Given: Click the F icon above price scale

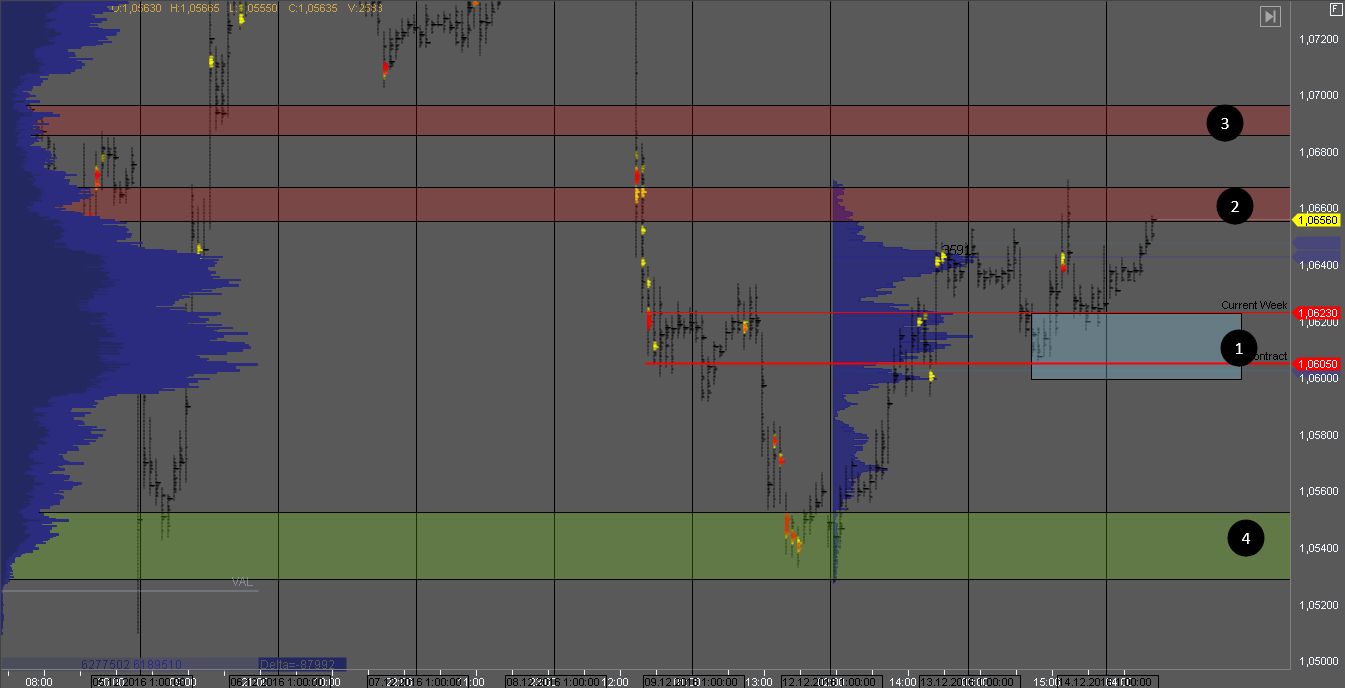Looking at the screenshot, I should (x=1334, y=8).
